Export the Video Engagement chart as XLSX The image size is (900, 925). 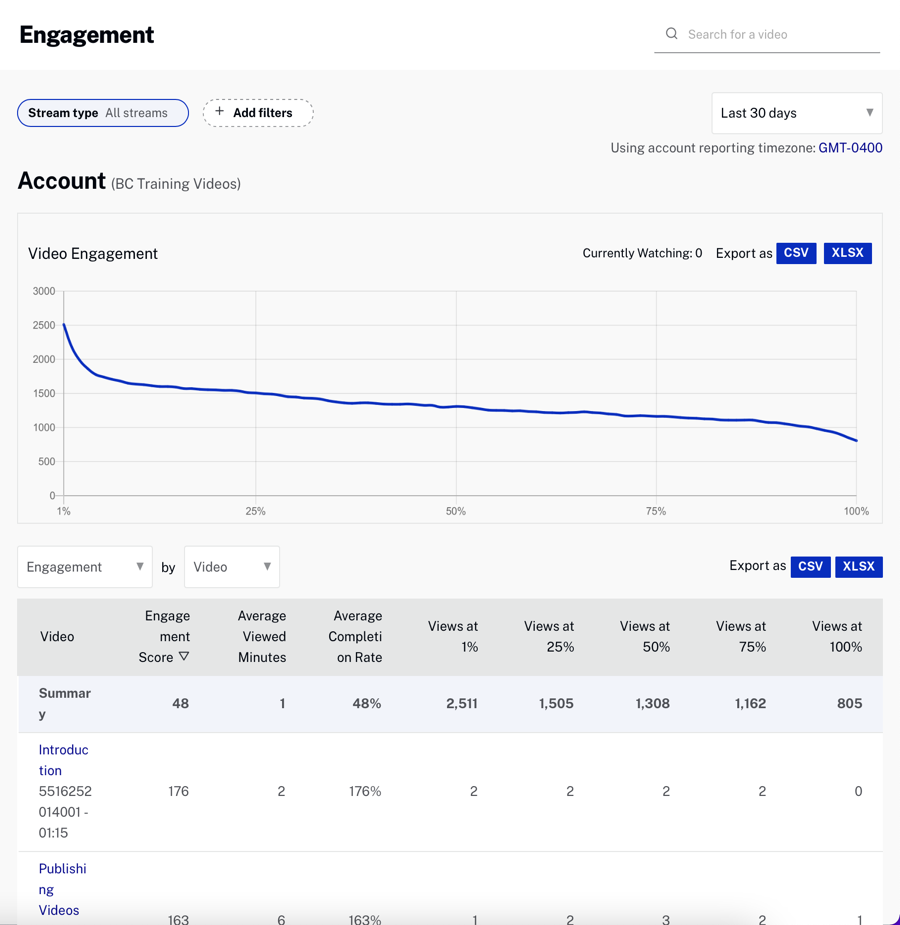(847, 253)
